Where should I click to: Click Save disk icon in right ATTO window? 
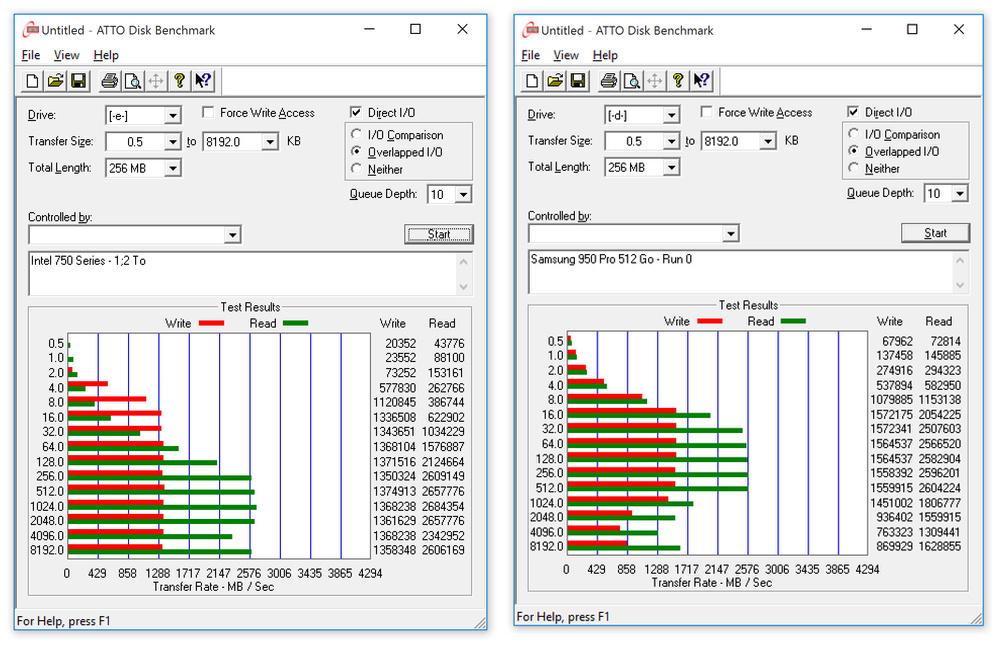tap(578, 80)
